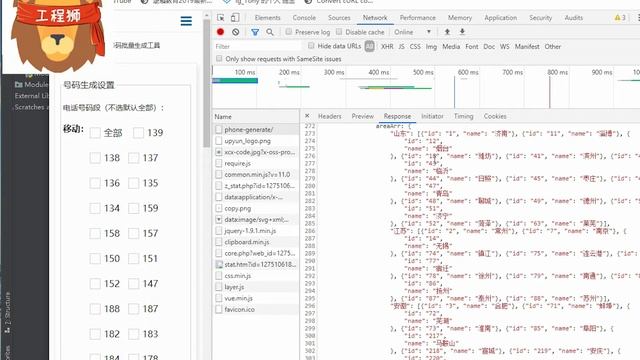
Task: Open the Application tab
Action: pyautogui.click(x=500, y=18)
